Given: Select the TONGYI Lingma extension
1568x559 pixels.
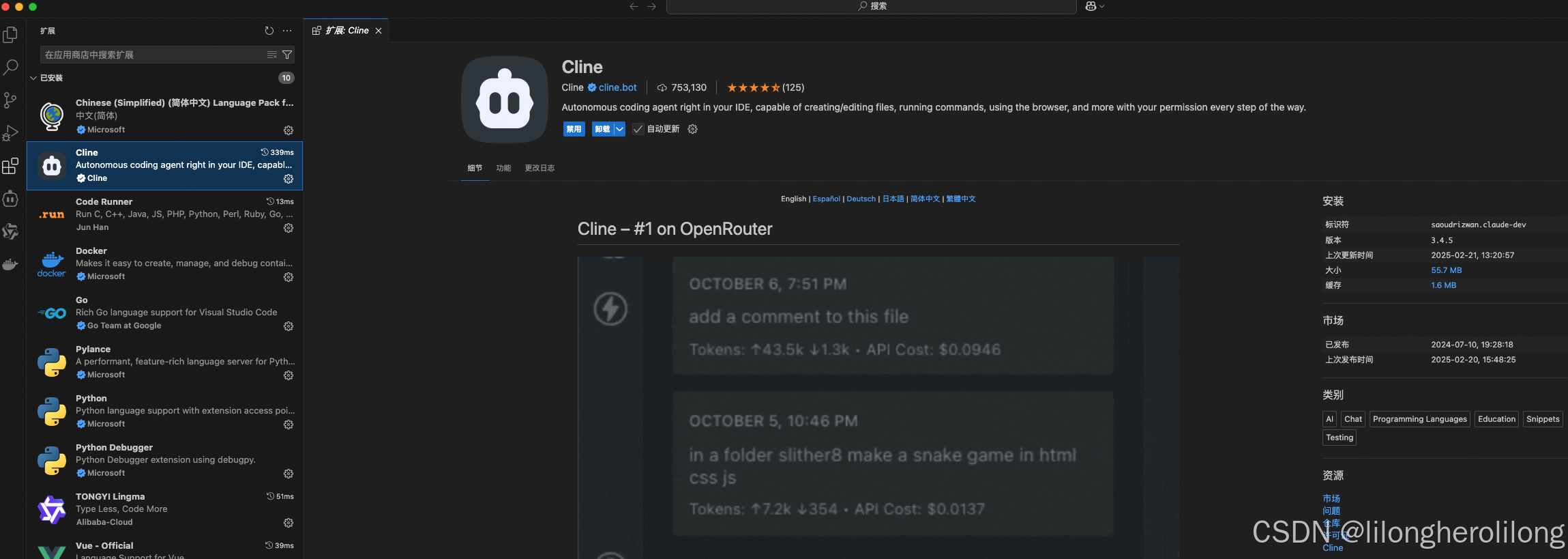Looking at the screenshot, I should pos(164,509).
